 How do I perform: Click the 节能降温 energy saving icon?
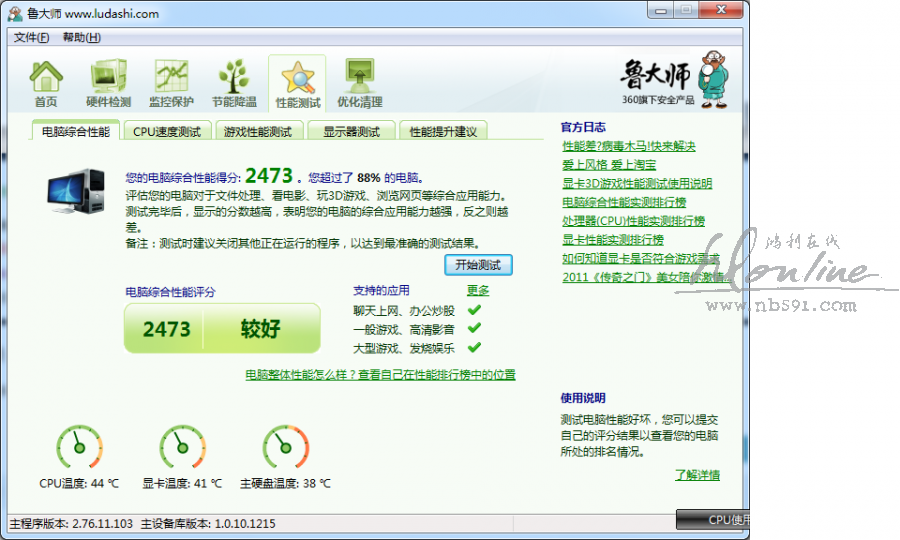[x=234, y=82]
